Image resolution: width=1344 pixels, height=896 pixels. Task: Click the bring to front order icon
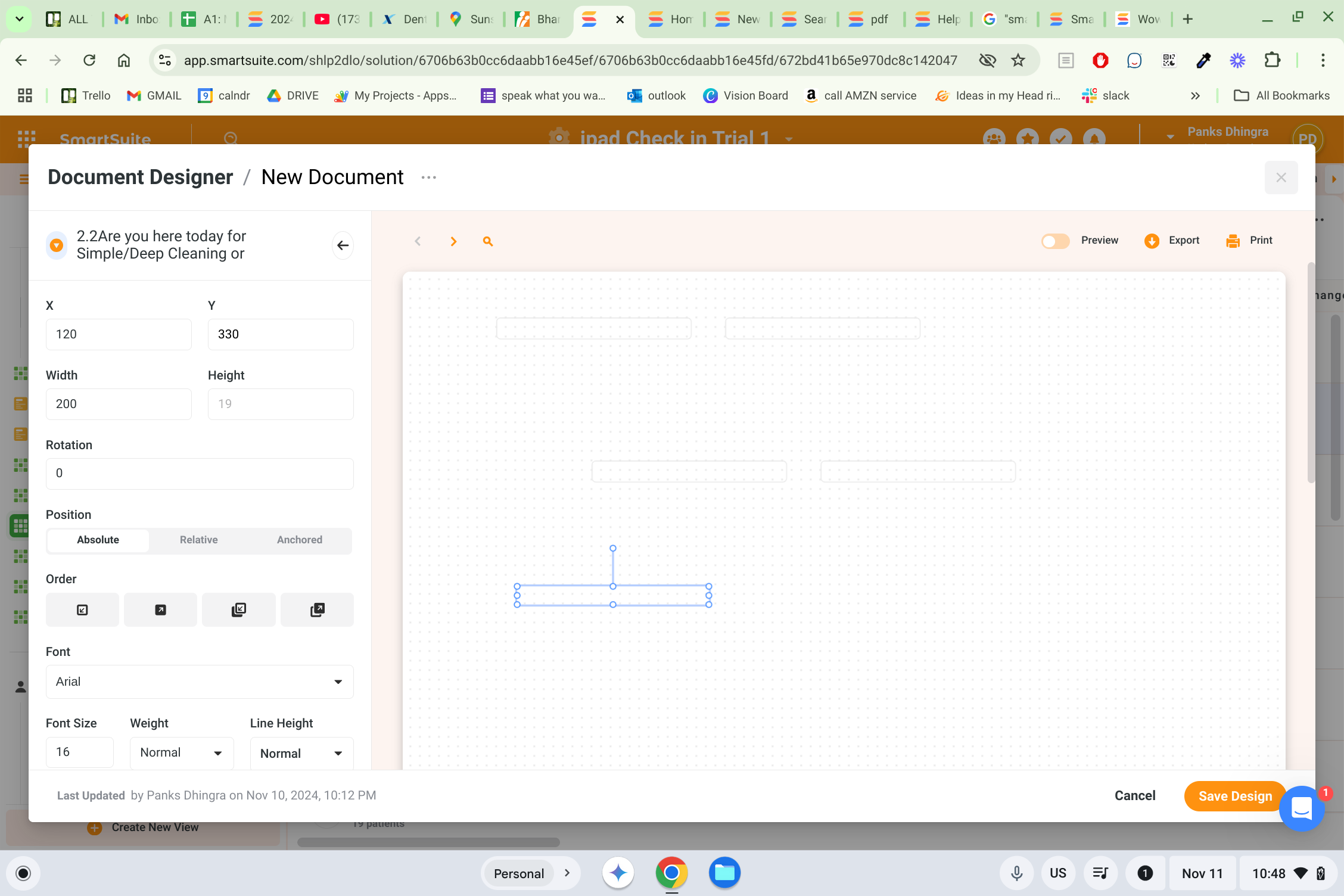tap(317, 609)
